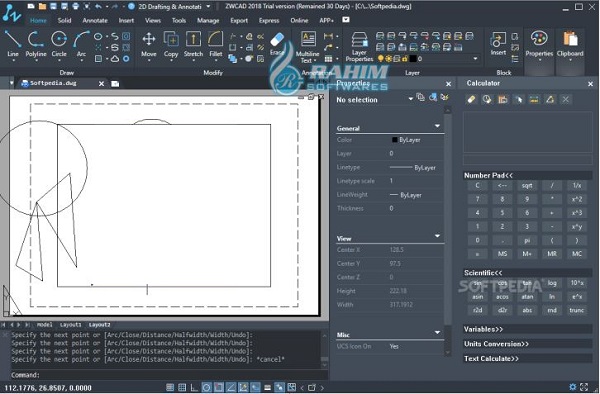This screenshot has width=600, height=394.
Task: Expand Units Conversion section
Action: pyautogui.click(x=528, y=344)
